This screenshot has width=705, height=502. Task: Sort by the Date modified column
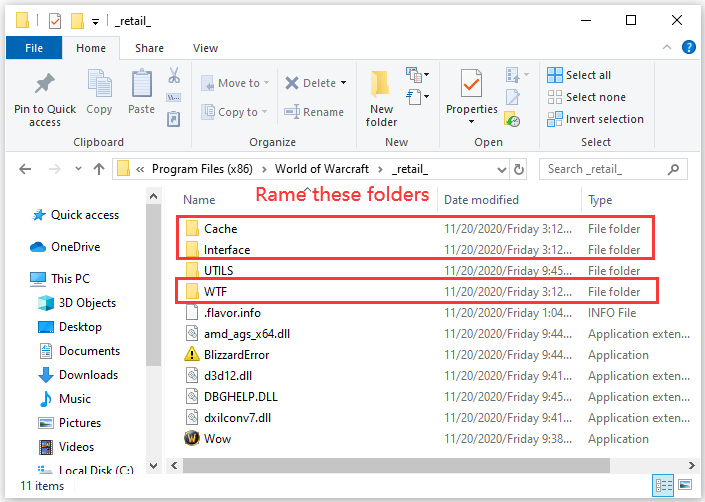[481, 200]
